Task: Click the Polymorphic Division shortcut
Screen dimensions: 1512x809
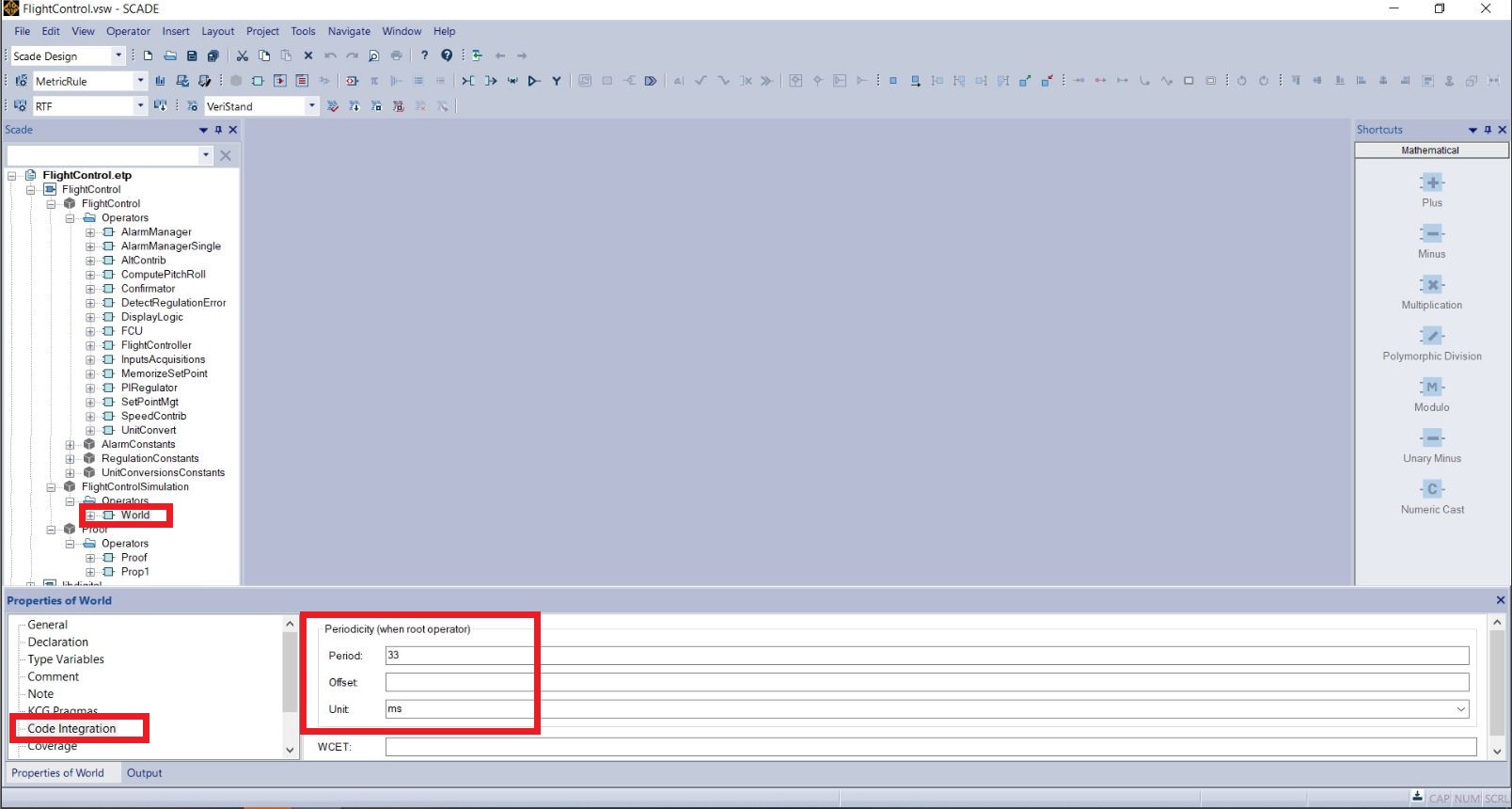Action: pos(1432,342)
